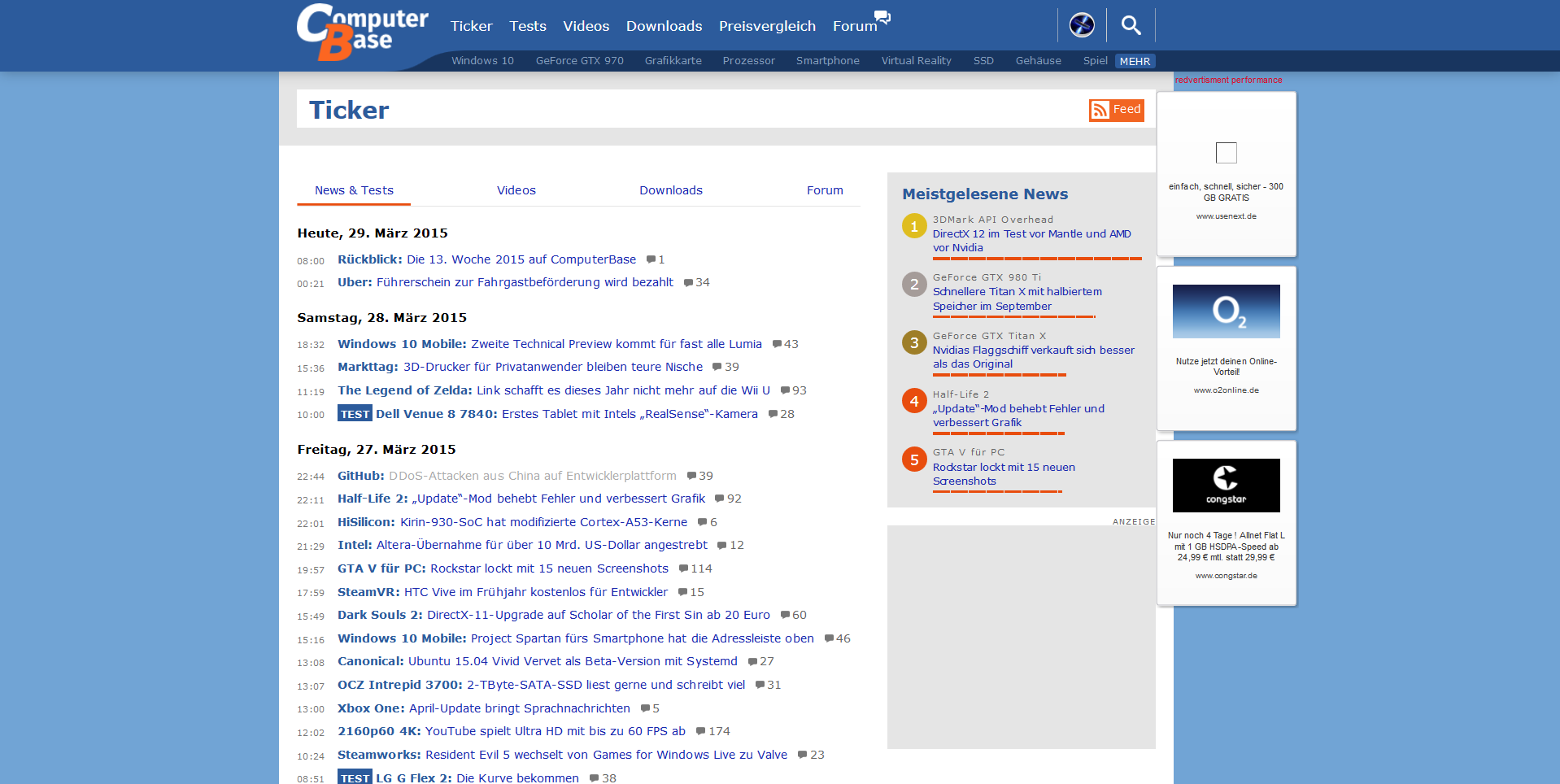Open comments bubble for GitHub article
The image size is (1560, 784).
click(x=691, y=477)
